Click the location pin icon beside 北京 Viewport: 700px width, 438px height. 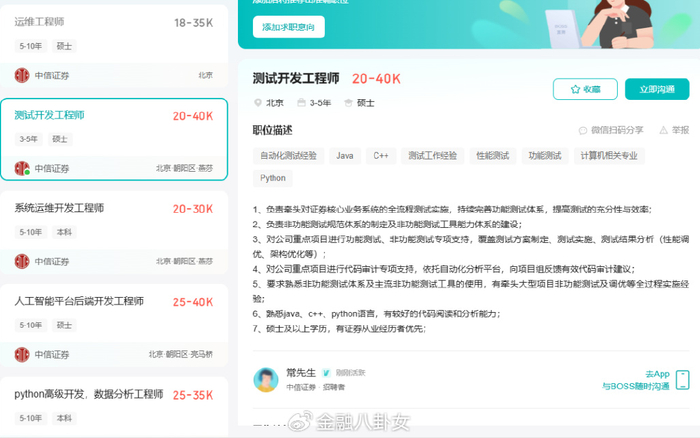click(258, 103)
